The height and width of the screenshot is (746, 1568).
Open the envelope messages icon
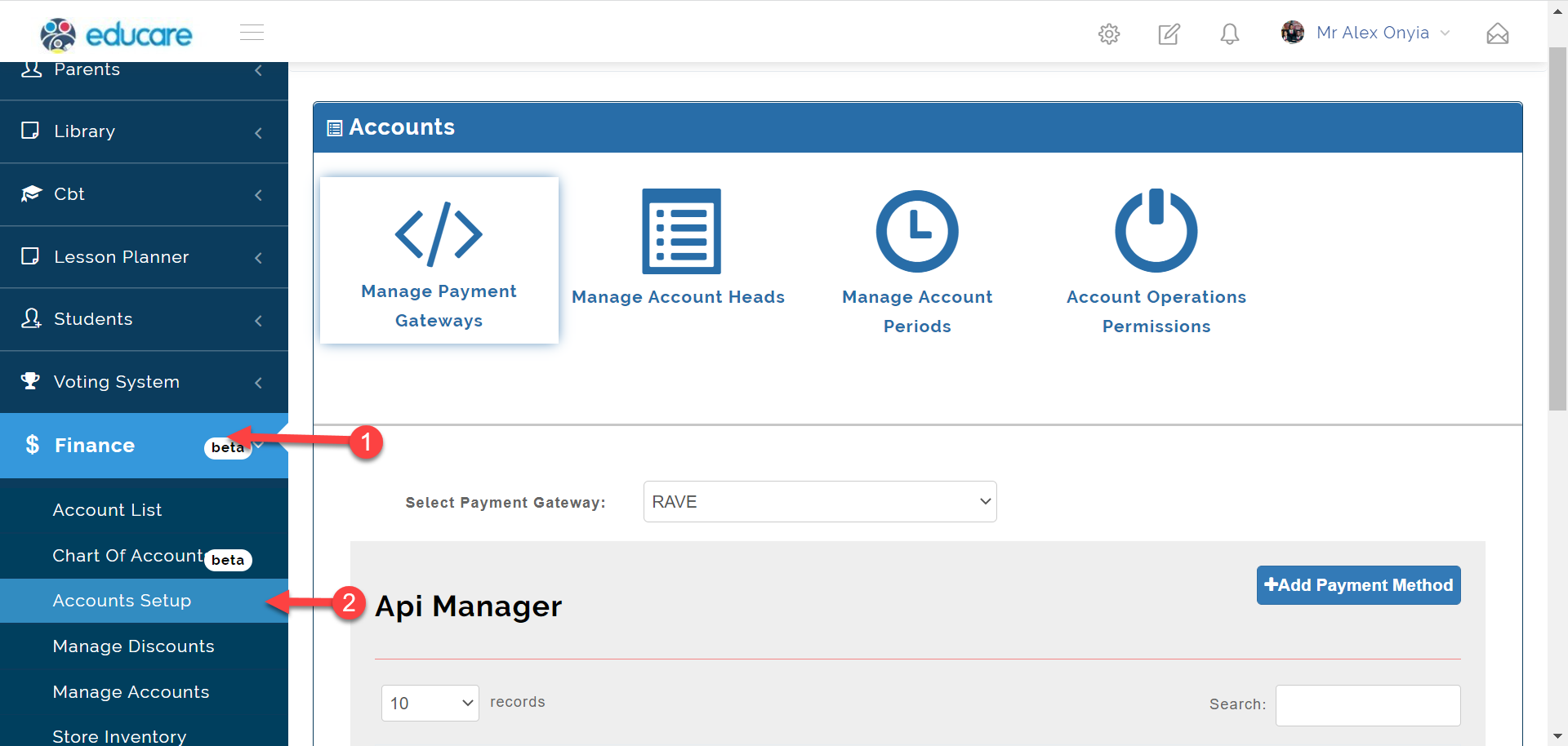(x=1497, y=33)
